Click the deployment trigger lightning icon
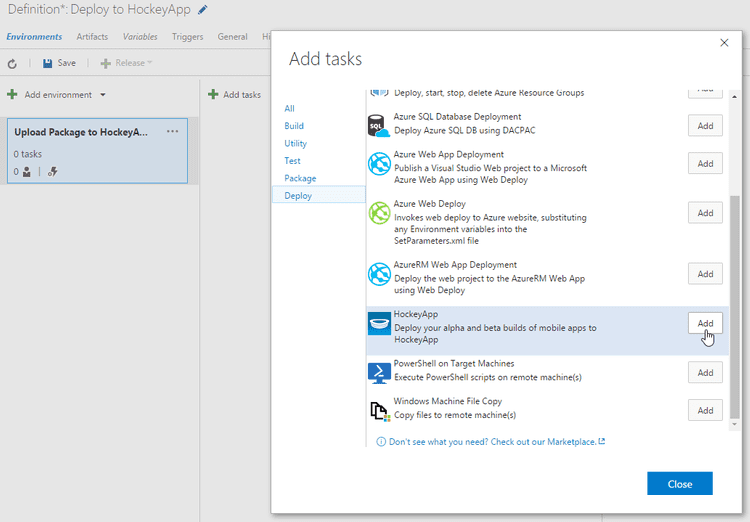This screenshot has width=750, height=522. tap(53, 172)
